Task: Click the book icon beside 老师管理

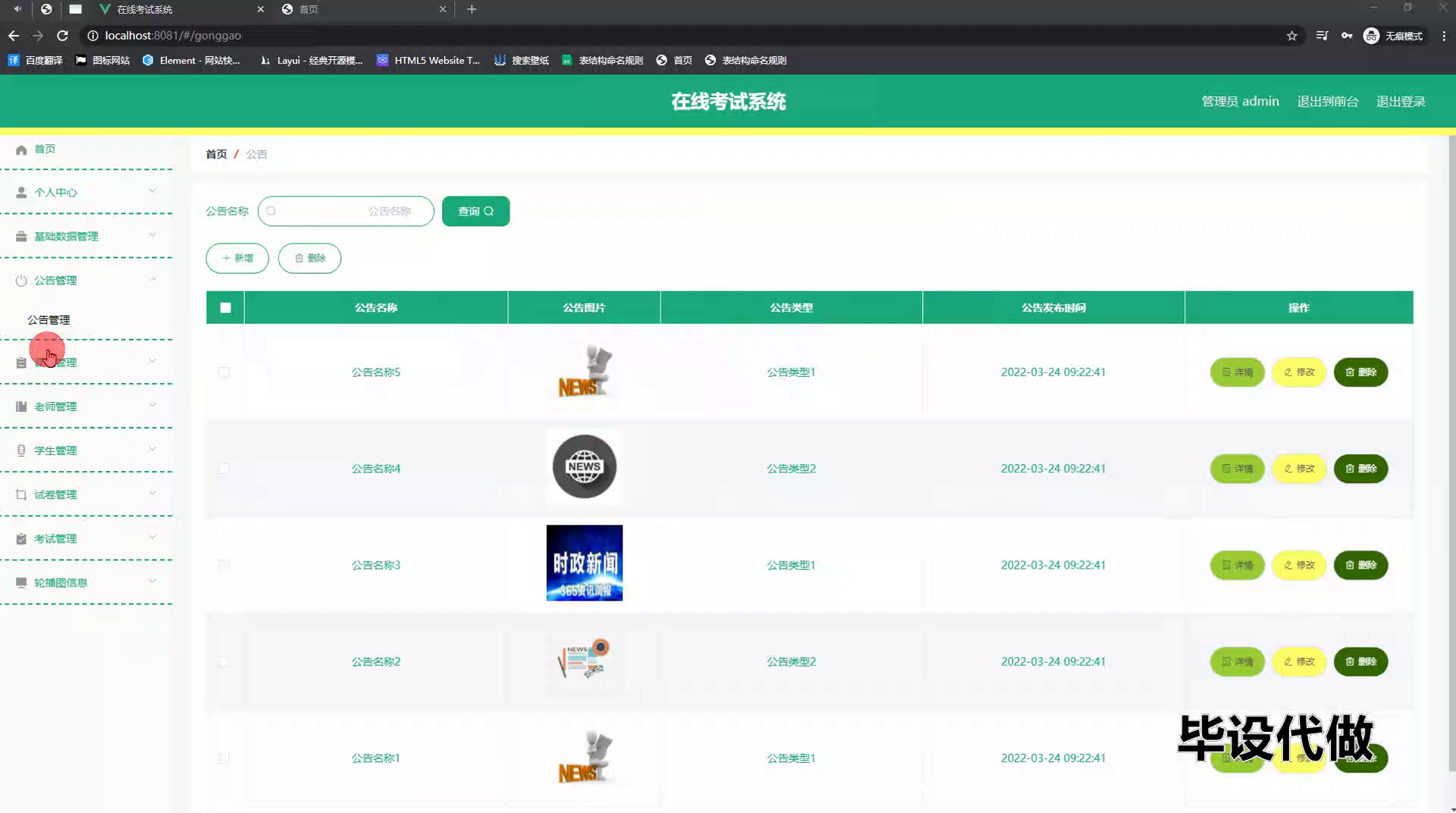Action: coord(21,406)
